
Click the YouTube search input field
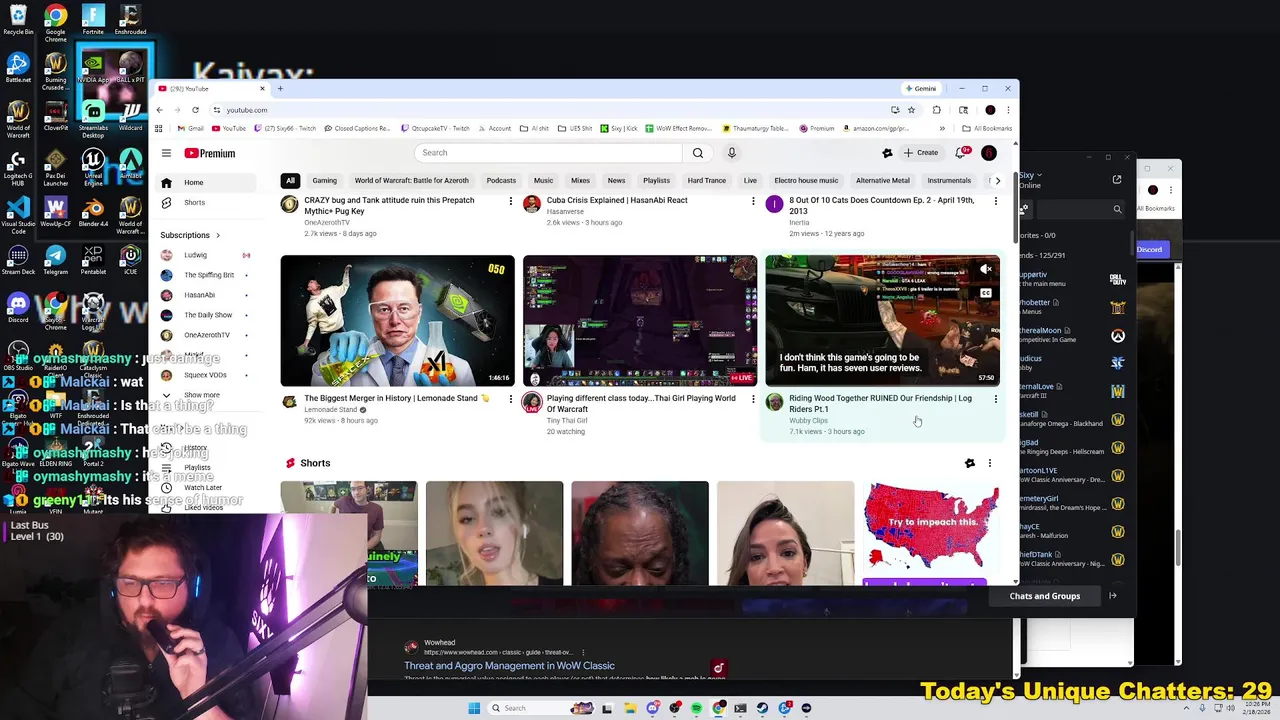[x=548, y=153]
